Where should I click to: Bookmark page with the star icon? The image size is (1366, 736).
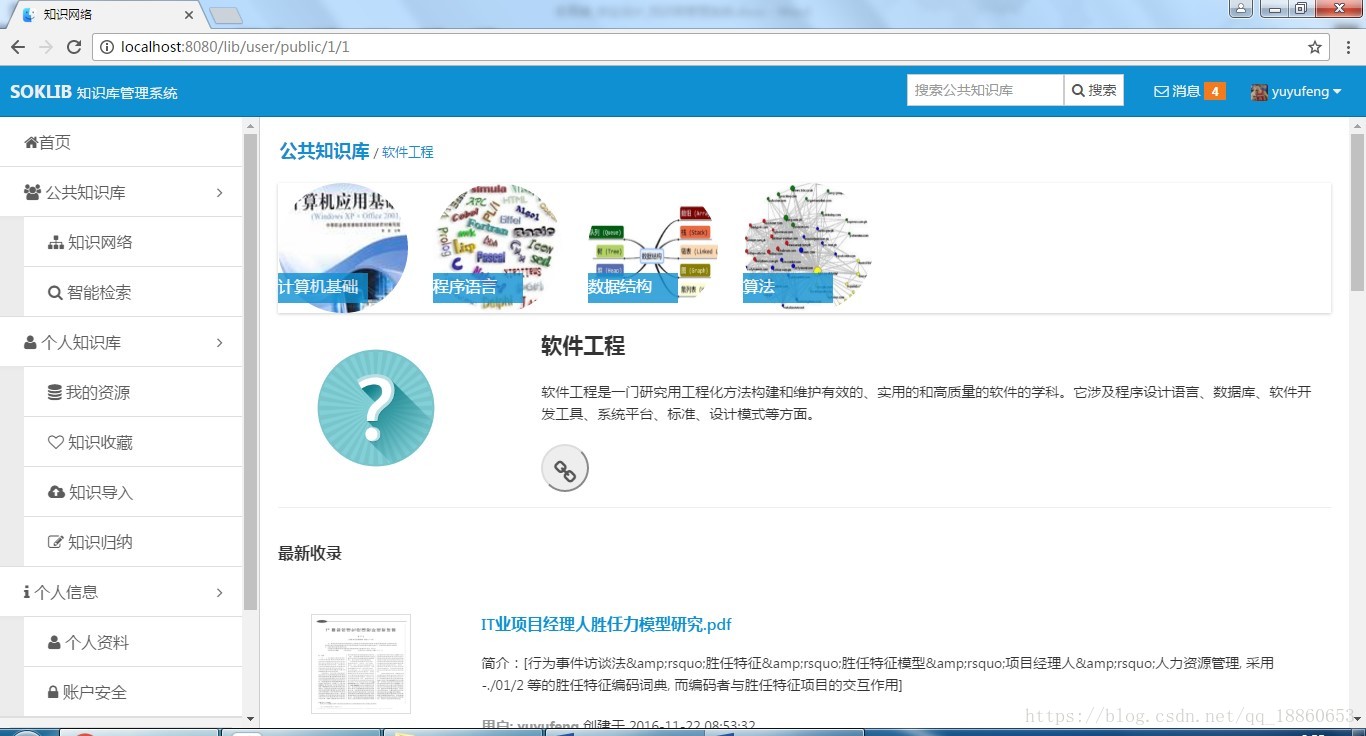(1315, 47)
